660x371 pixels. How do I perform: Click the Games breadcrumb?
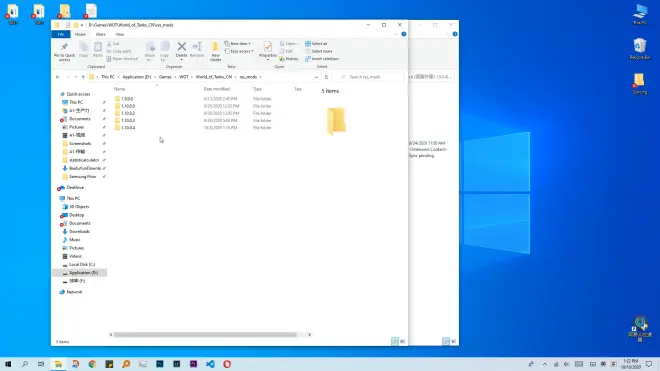pos(165,77)
